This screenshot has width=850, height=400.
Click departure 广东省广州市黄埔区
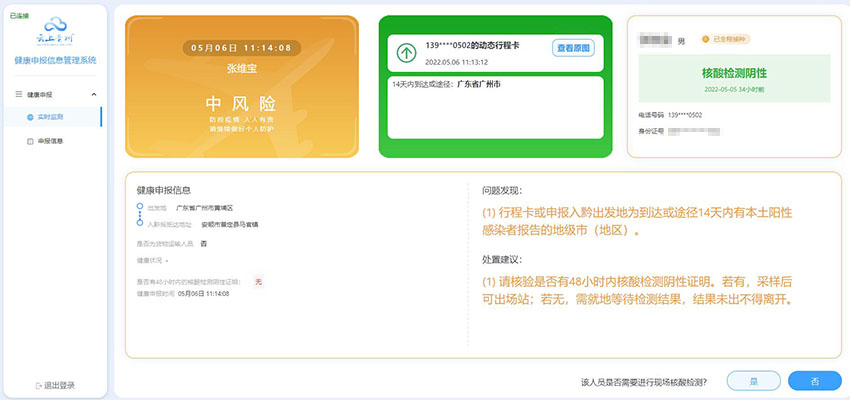(204, 208)
